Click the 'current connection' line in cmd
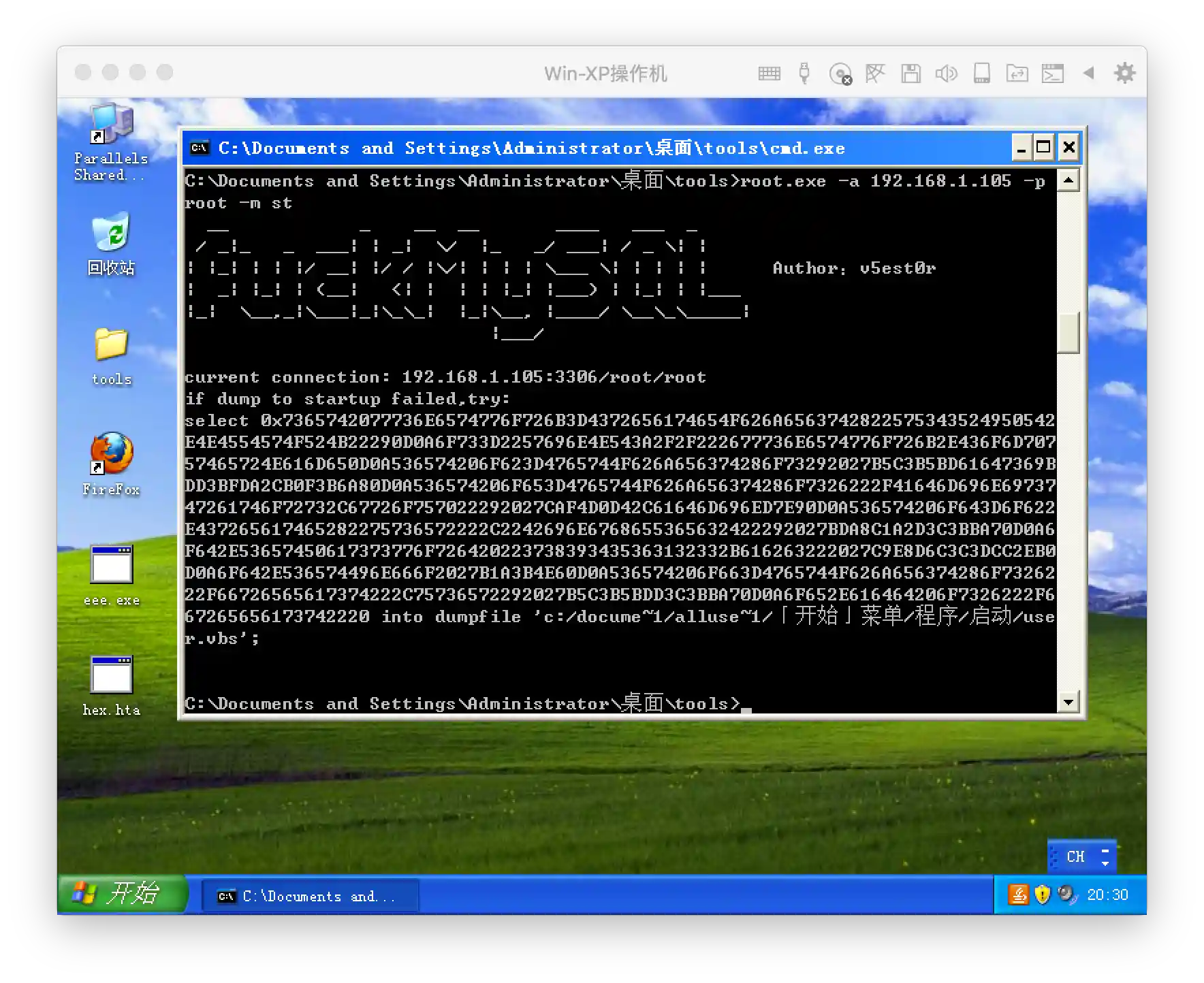 [x=445, y=377]
